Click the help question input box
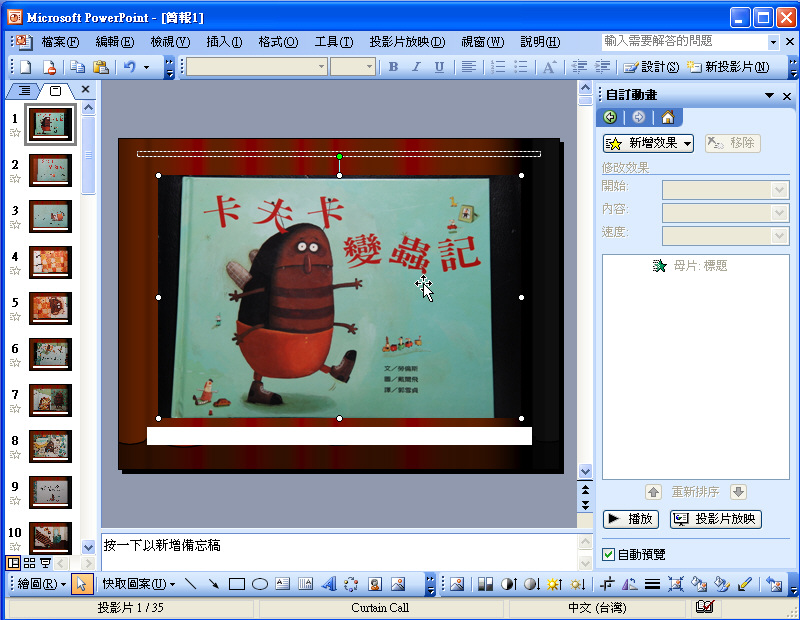800x620 pixels. [684, 42]
